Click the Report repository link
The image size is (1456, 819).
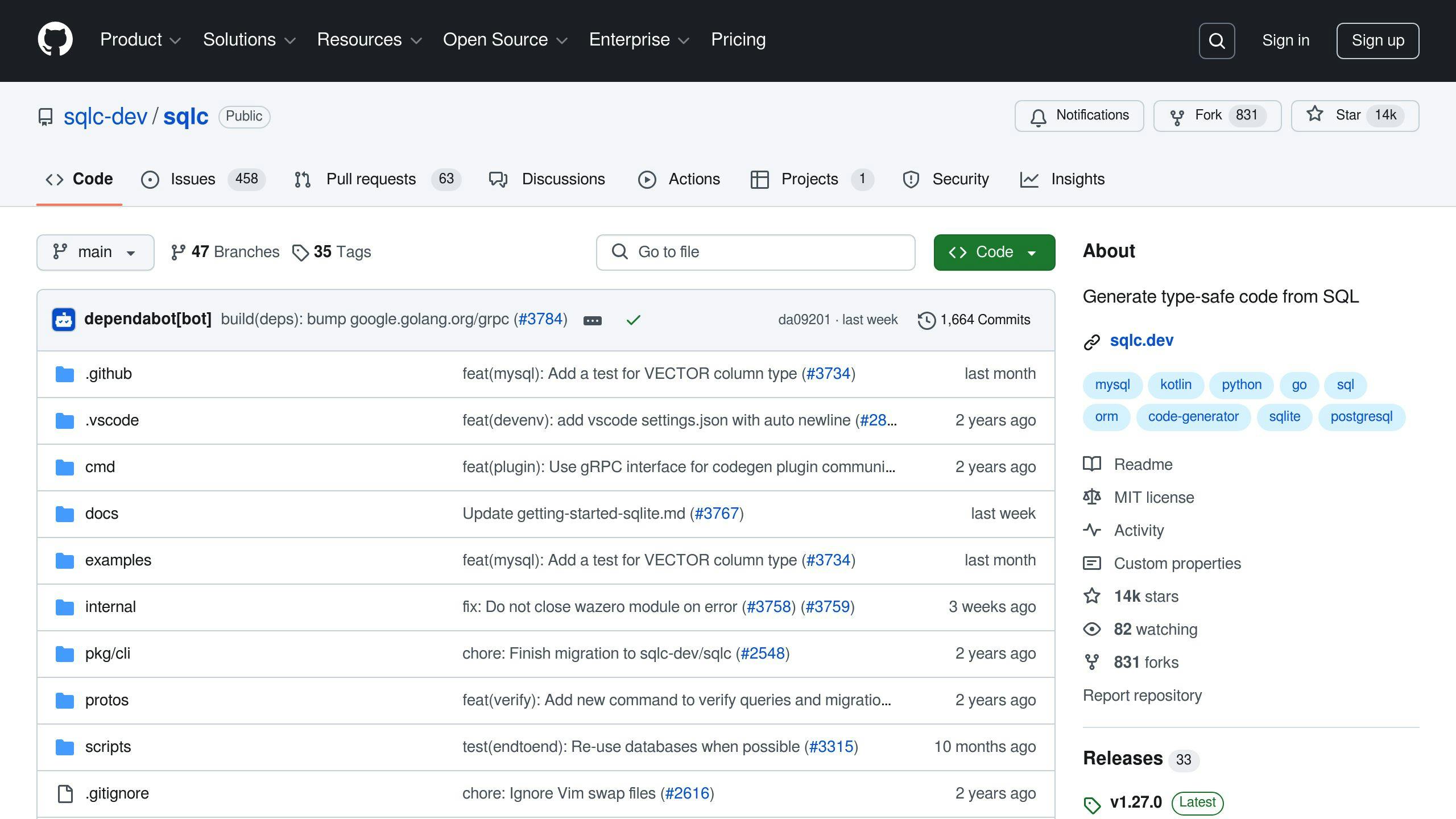1142,696
